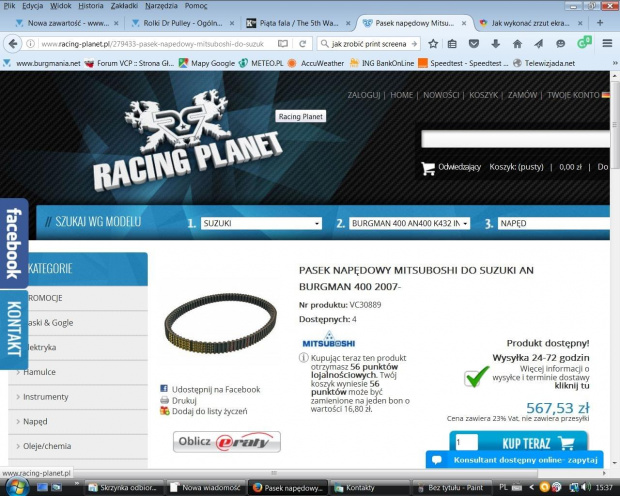620x496 pixels.
Task: Click NOWOŚCI link in header
Action: [441, 95]
